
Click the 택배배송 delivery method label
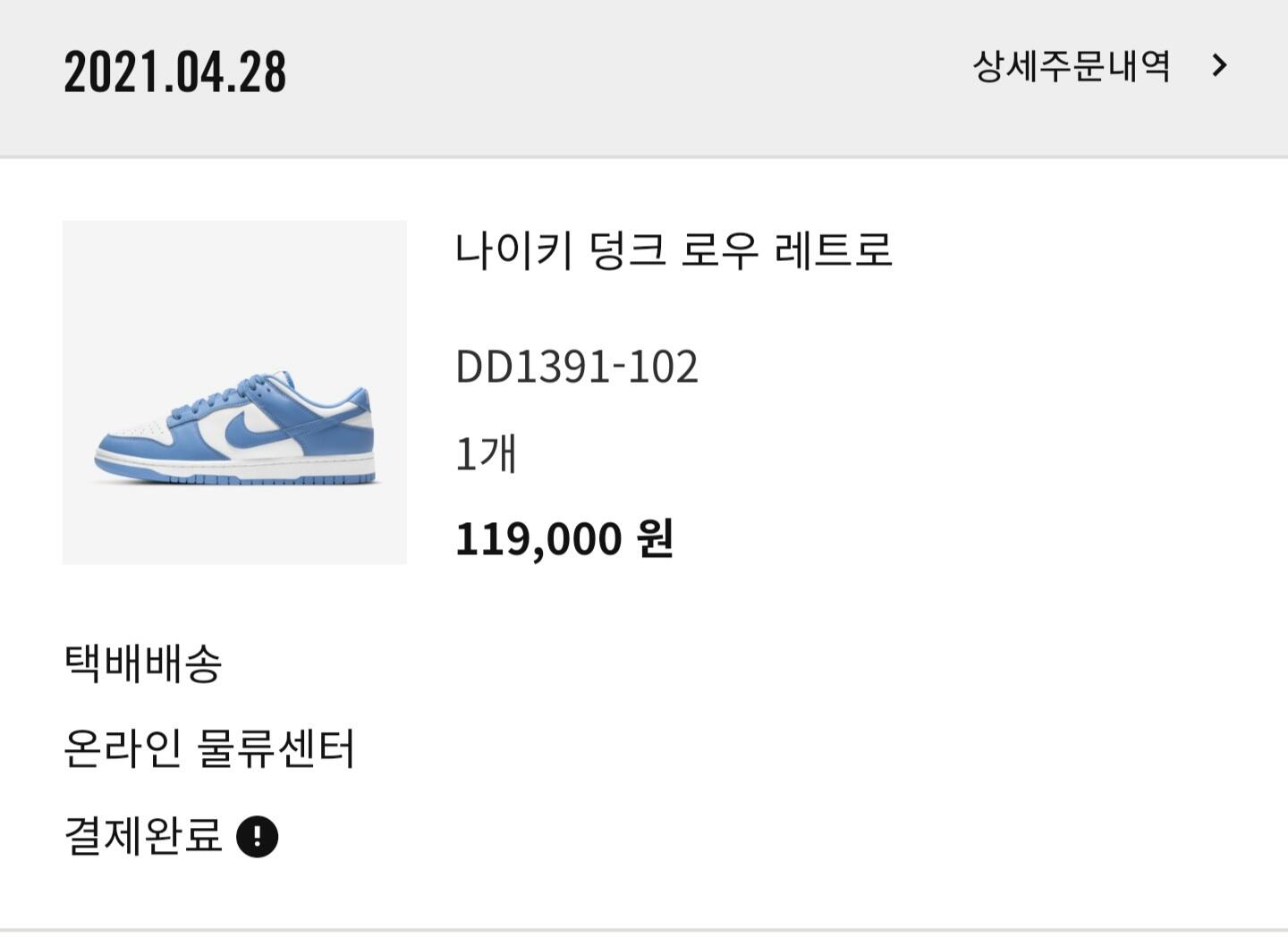[x=143, y=663]
